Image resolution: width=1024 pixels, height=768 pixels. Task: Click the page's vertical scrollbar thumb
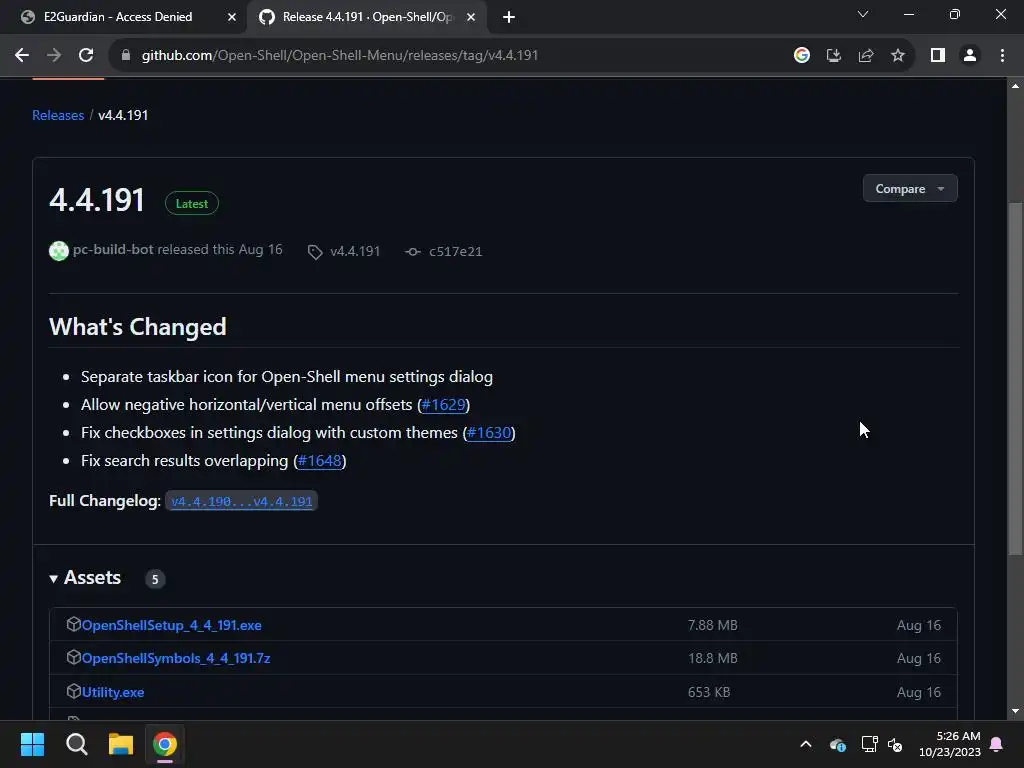click(x=1015, y=379)
